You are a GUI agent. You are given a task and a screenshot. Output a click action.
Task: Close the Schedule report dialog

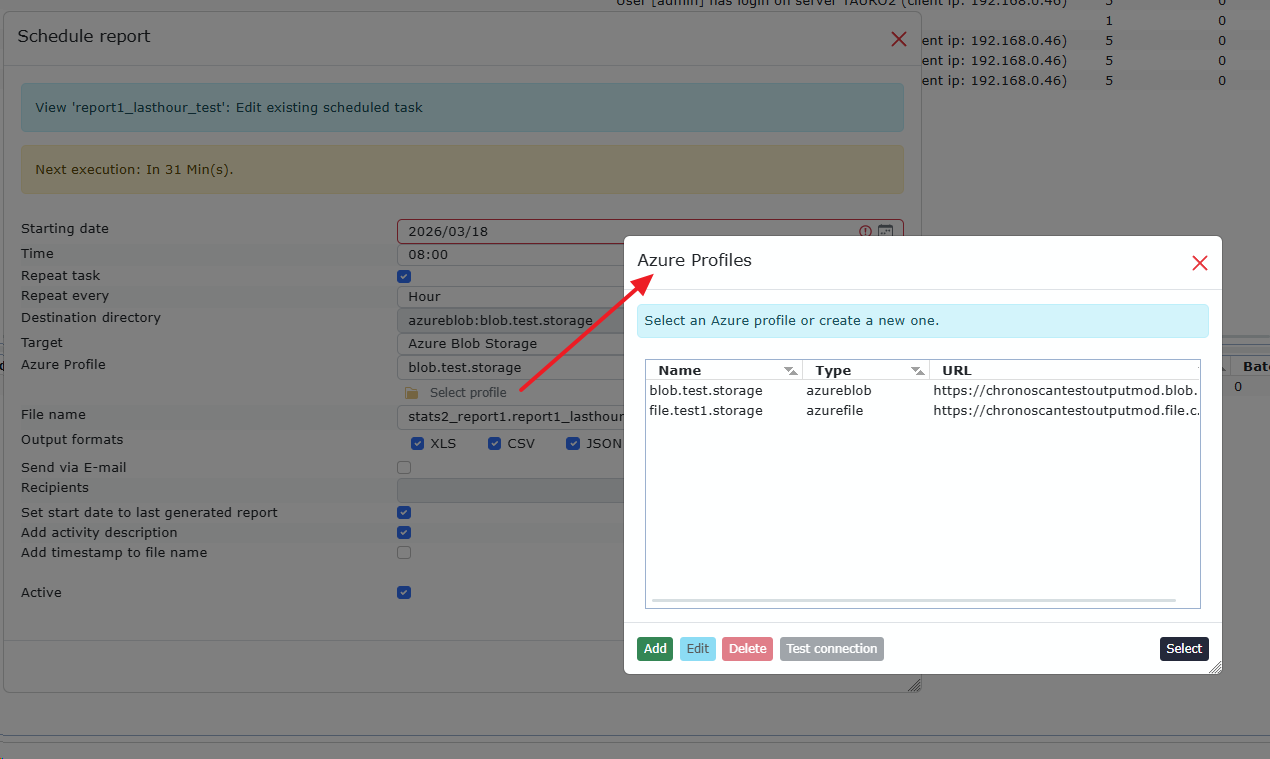click(x=898, y=39)
